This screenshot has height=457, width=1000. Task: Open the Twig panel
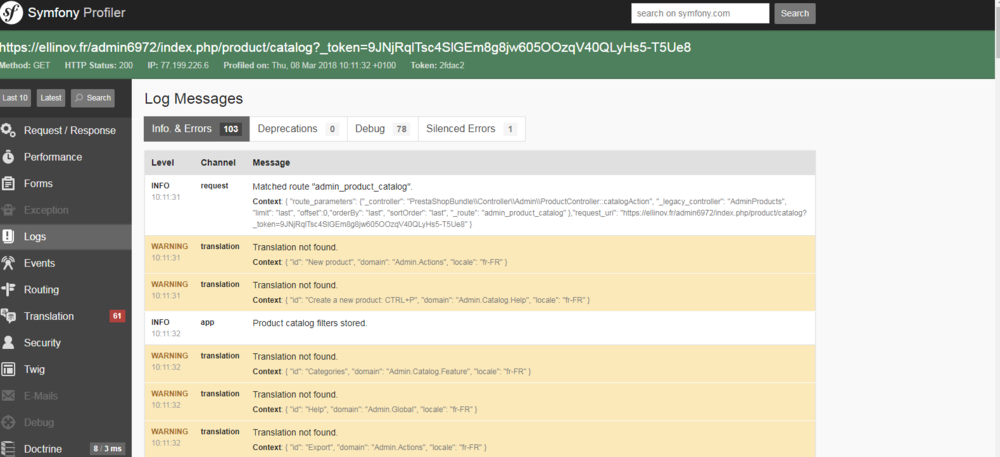pyautogui.click(x=66, y=369)
